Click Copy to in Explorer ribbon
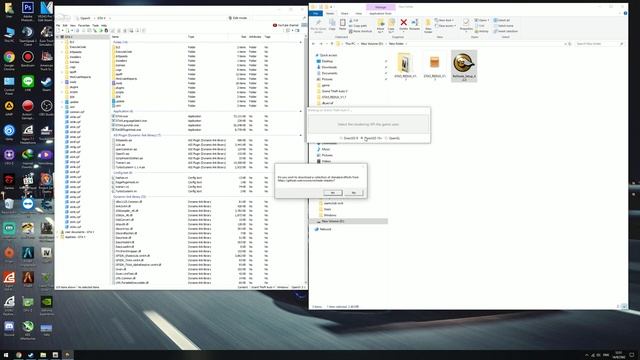The image size is (640, 360). pos(391,25)
